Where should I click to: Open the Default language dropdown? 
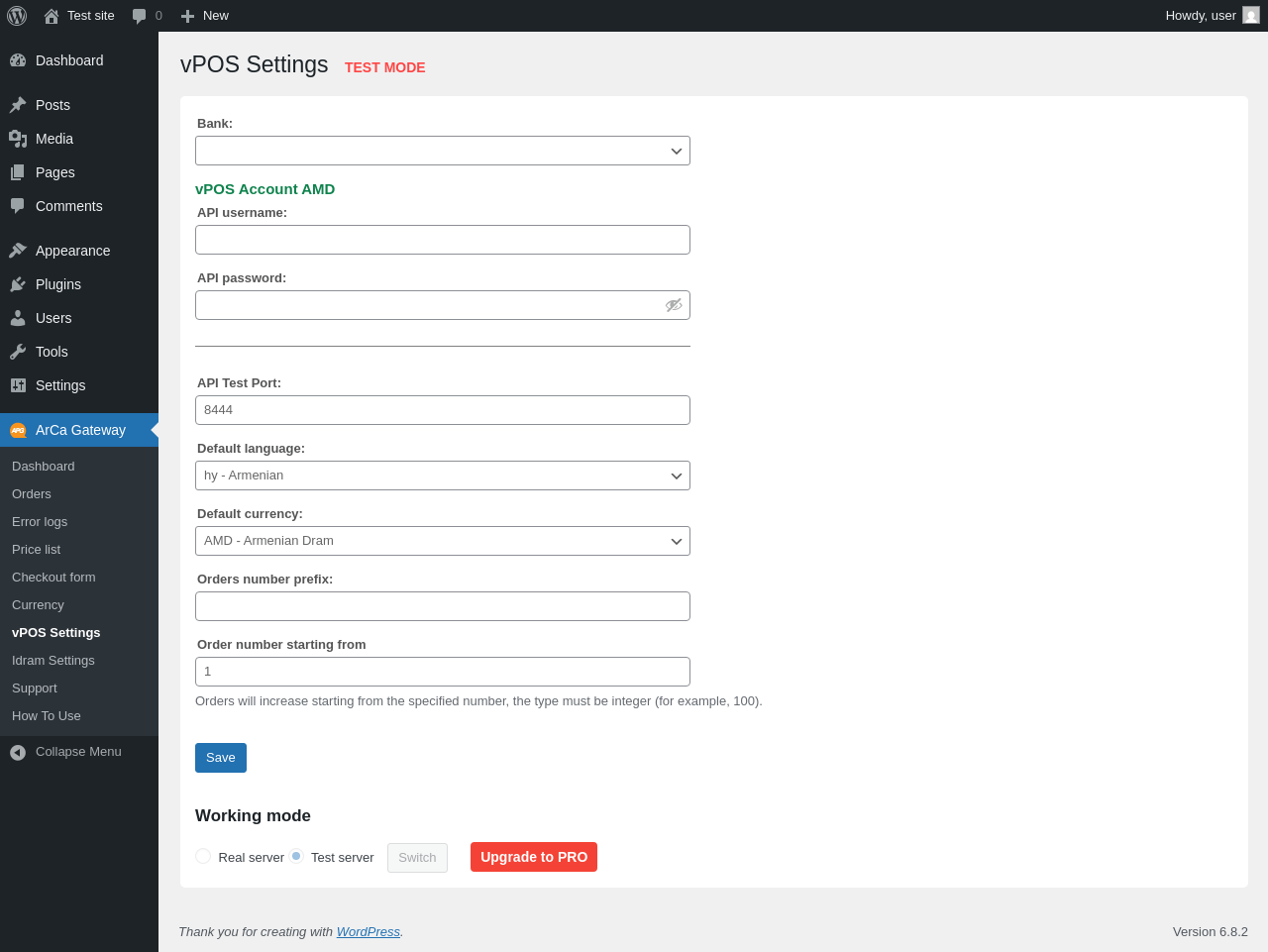[443, 476]
